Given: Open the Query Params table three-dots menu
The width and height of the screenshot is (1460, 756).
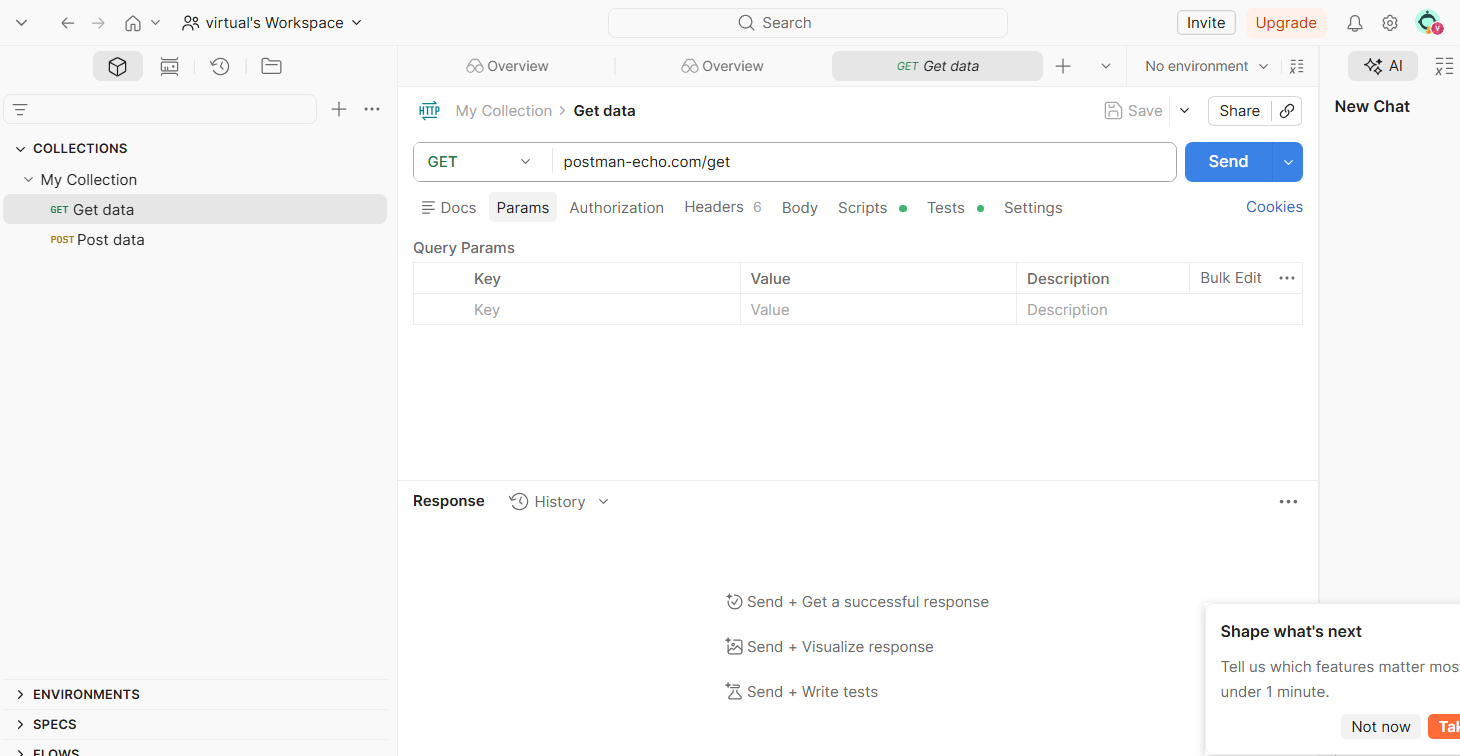Looking at the screenshot, I should [1287, 278].
